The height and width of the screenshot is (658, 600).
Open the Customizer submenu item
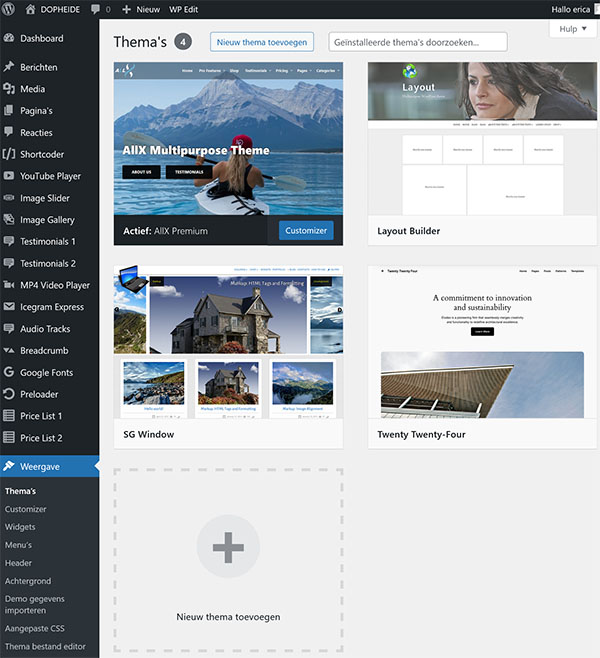26,509
